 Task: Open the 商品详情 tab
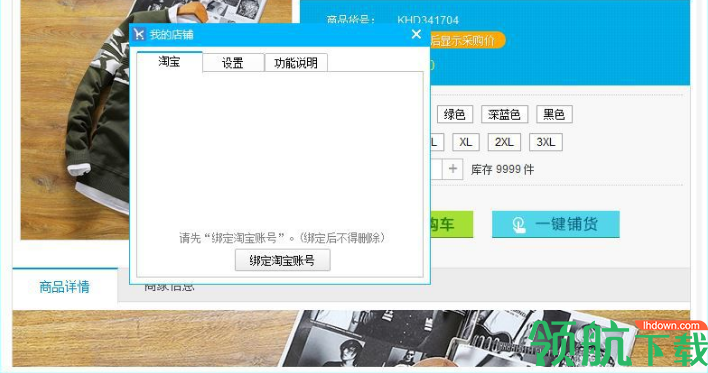point(65,286)
